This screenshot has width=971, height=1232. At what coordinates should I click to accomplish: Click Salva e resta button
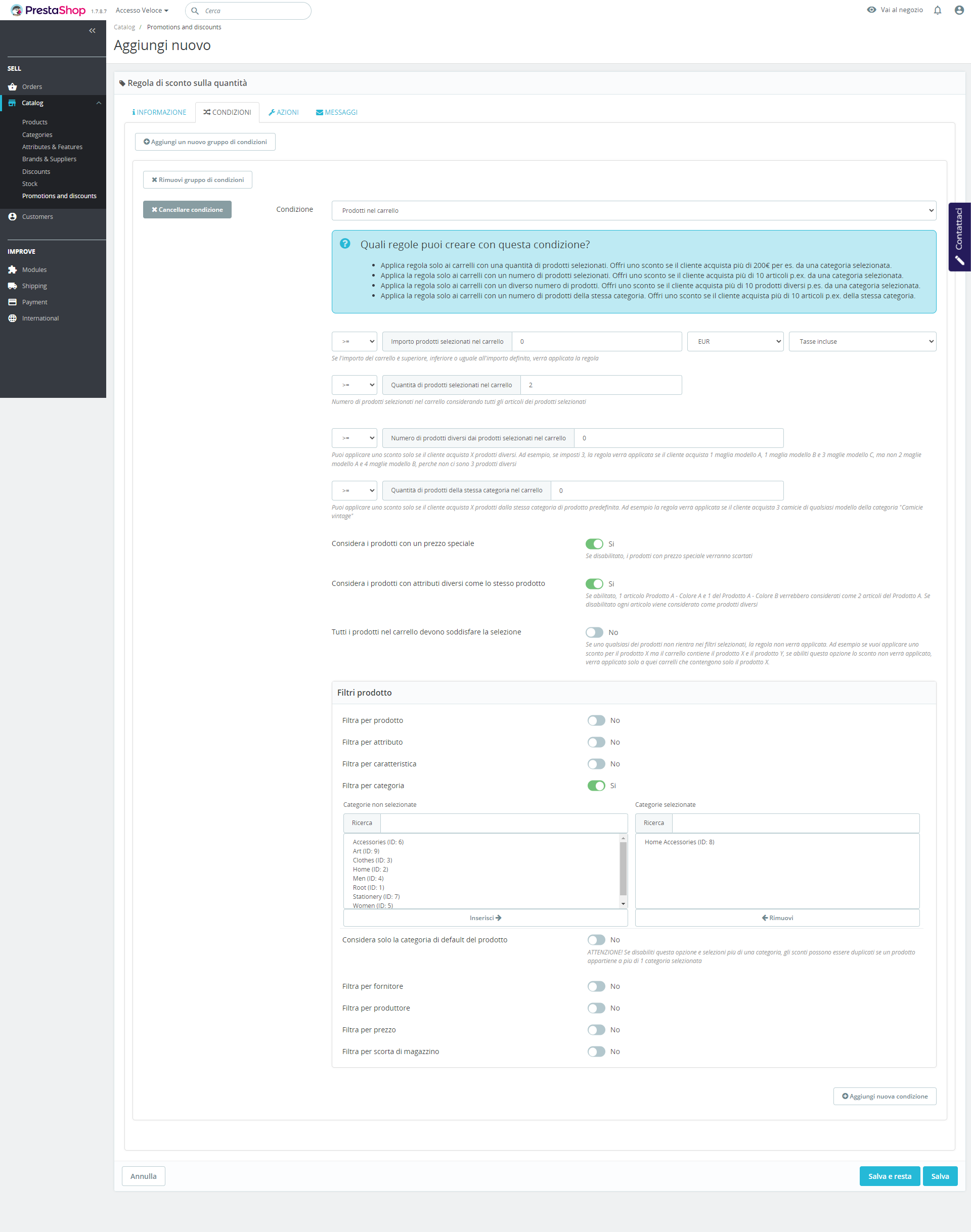(x=889, y=1176)
